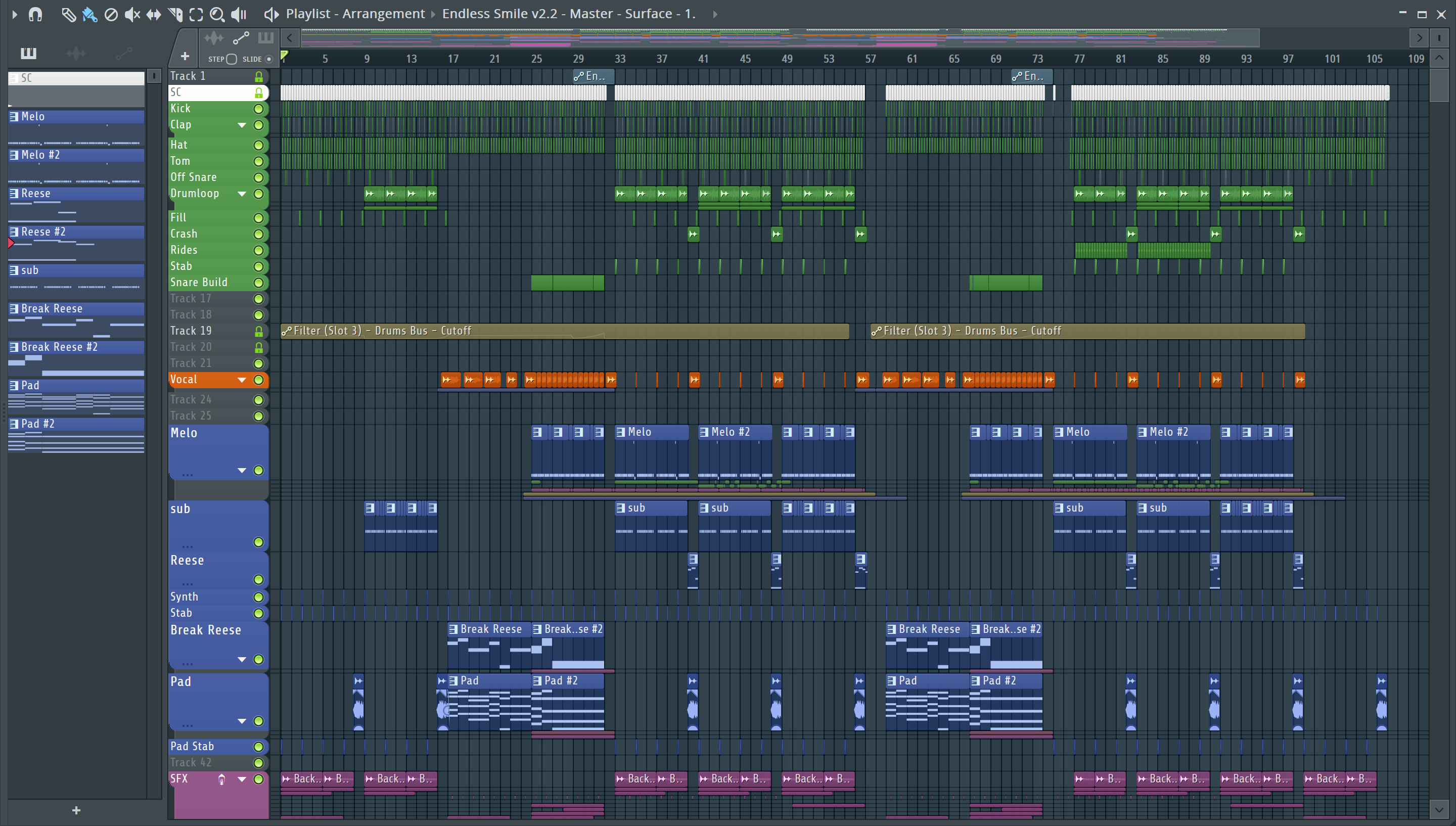Collapse the Clap track group
Viewport: 1456px width, 826px height.
[242, 125]
